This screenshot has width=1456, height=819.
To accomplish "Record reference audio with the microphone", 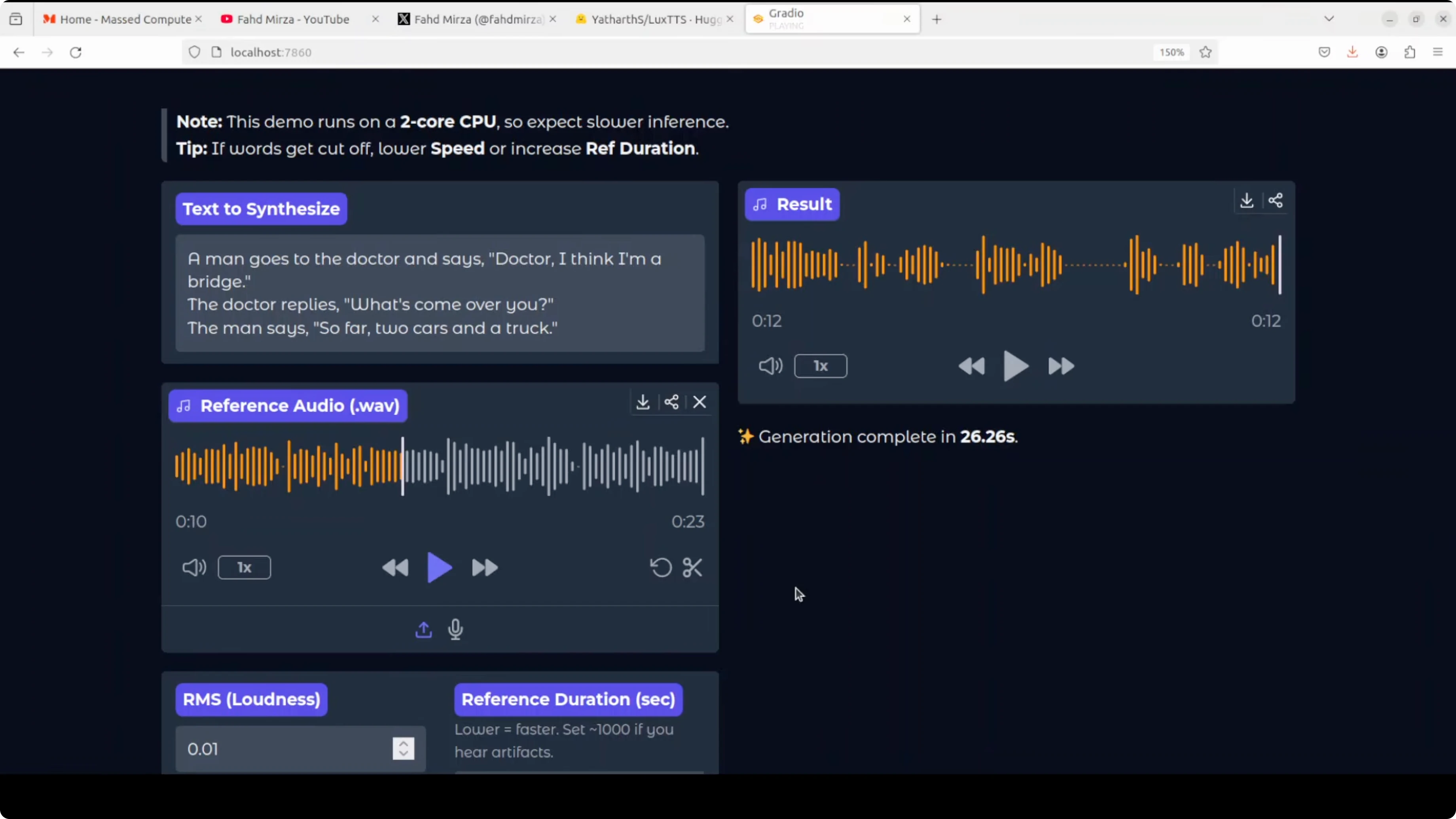I will click(455, 629).
